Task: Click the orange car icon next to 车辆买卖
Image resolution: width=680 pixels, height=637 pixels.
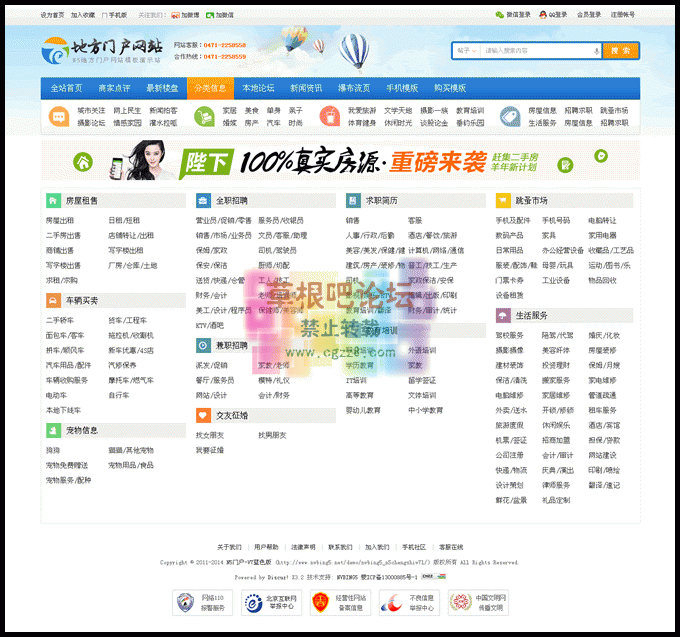Action: 53,301
